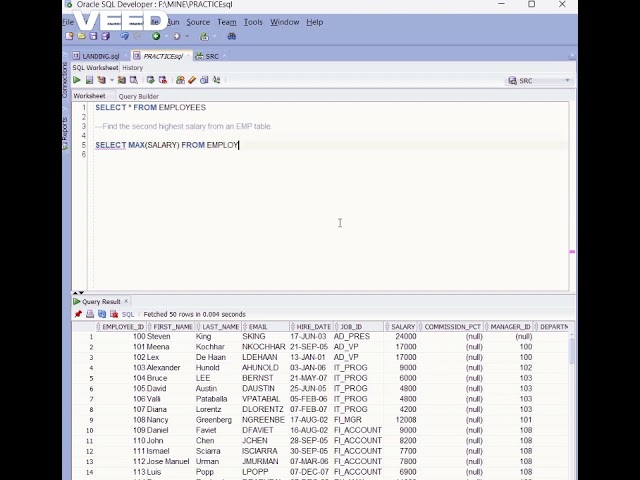The height and width of the screenshot is (480, 640).
Task: Sort by the EMPLOYEE_ID column header
Action: point(120,327)
